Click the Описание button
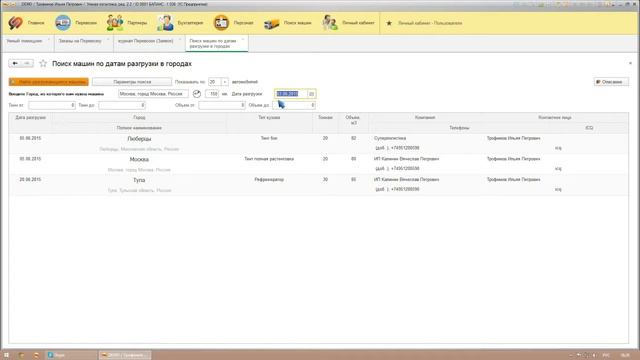Image resolution: width=640 pixels, height=360 pixels. 611,82
